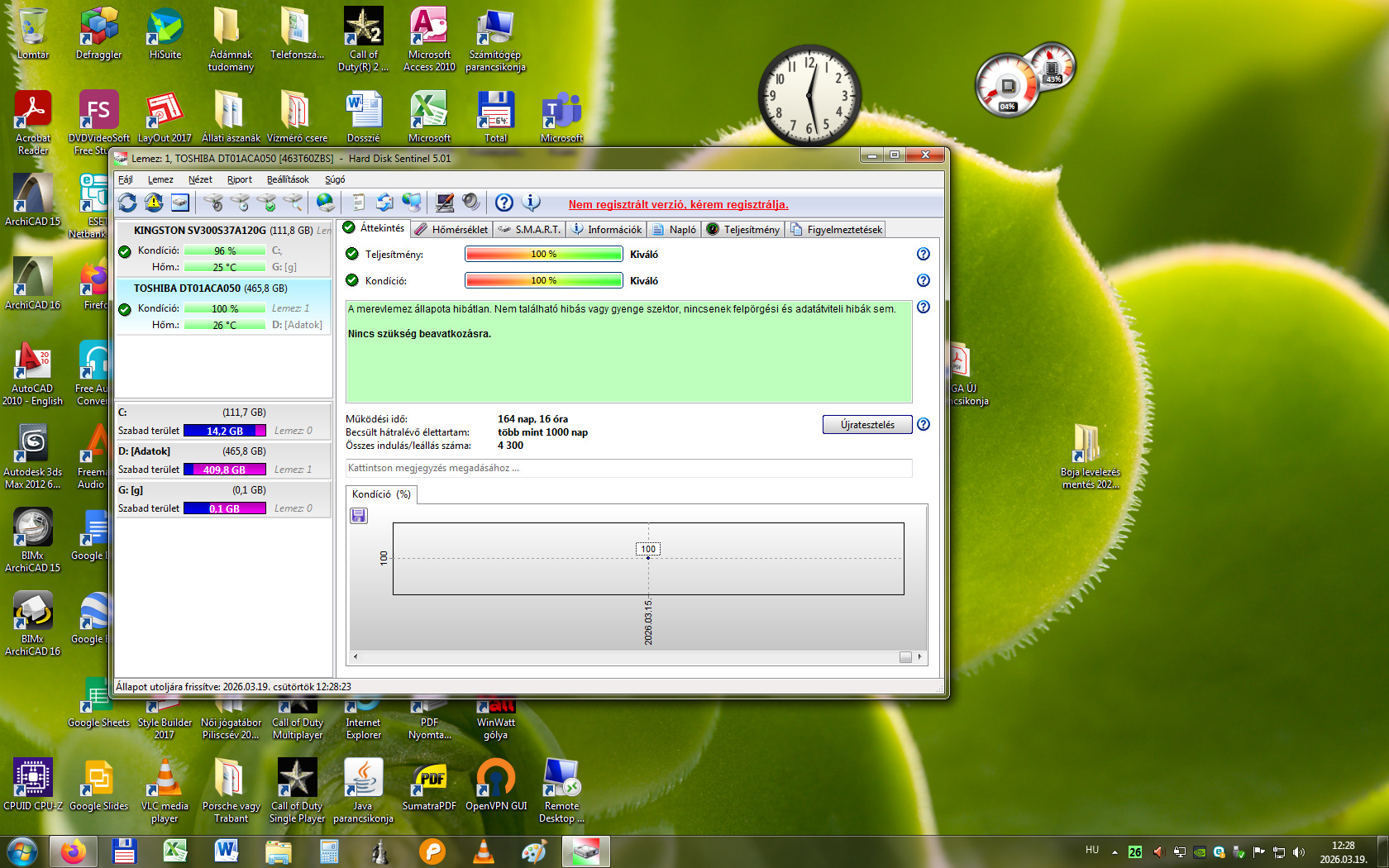
Task: Open the Nézet menu
Action: [x=200, y=179]
